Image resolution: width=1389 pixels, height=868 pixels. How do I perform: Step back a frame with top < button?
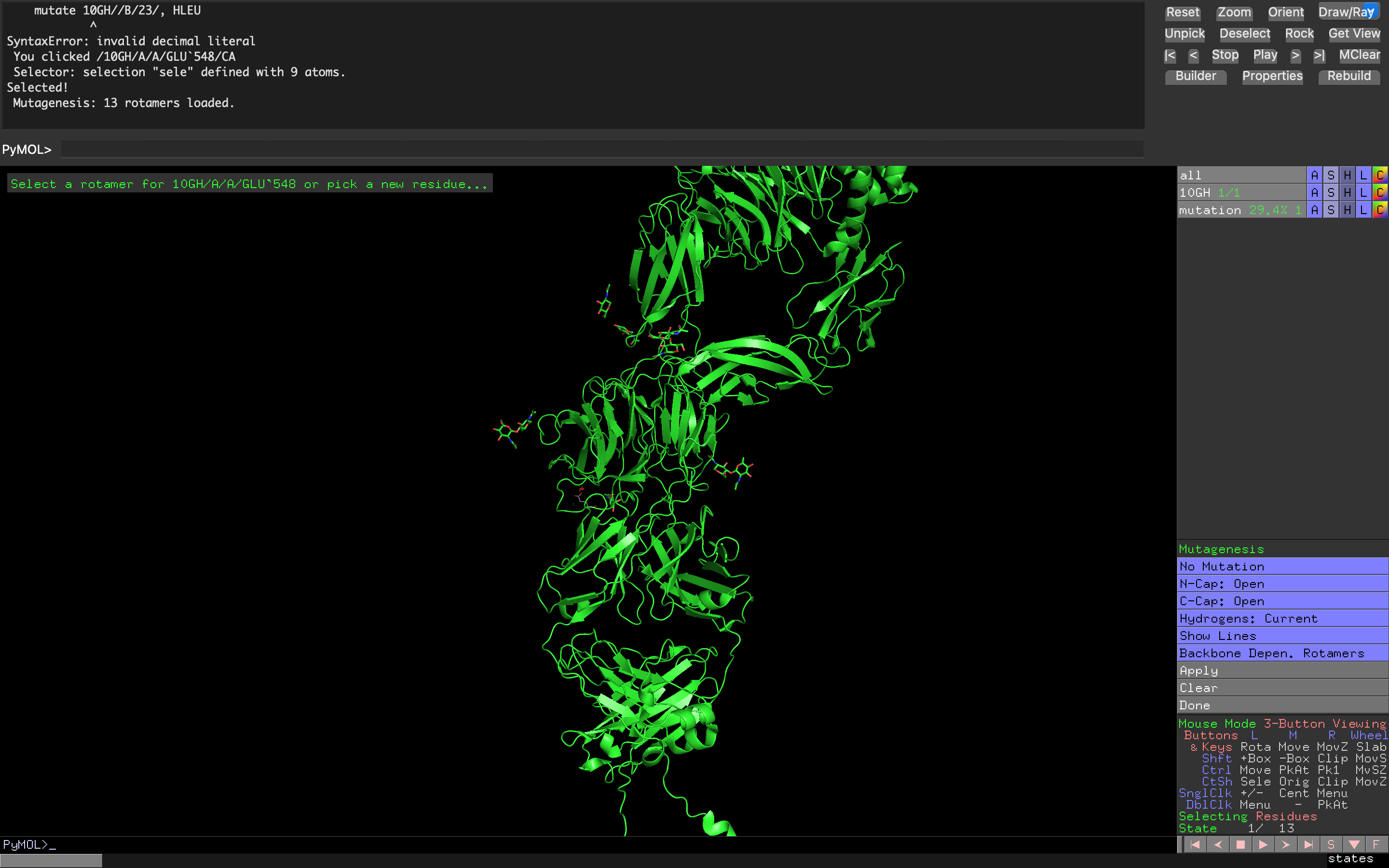point(1193,55)
